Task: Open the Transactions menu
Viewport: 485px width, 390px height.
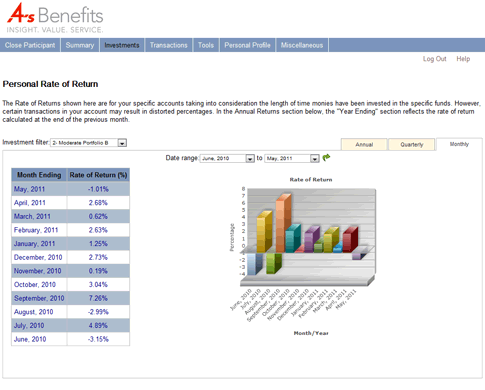Action: (168, 45)
